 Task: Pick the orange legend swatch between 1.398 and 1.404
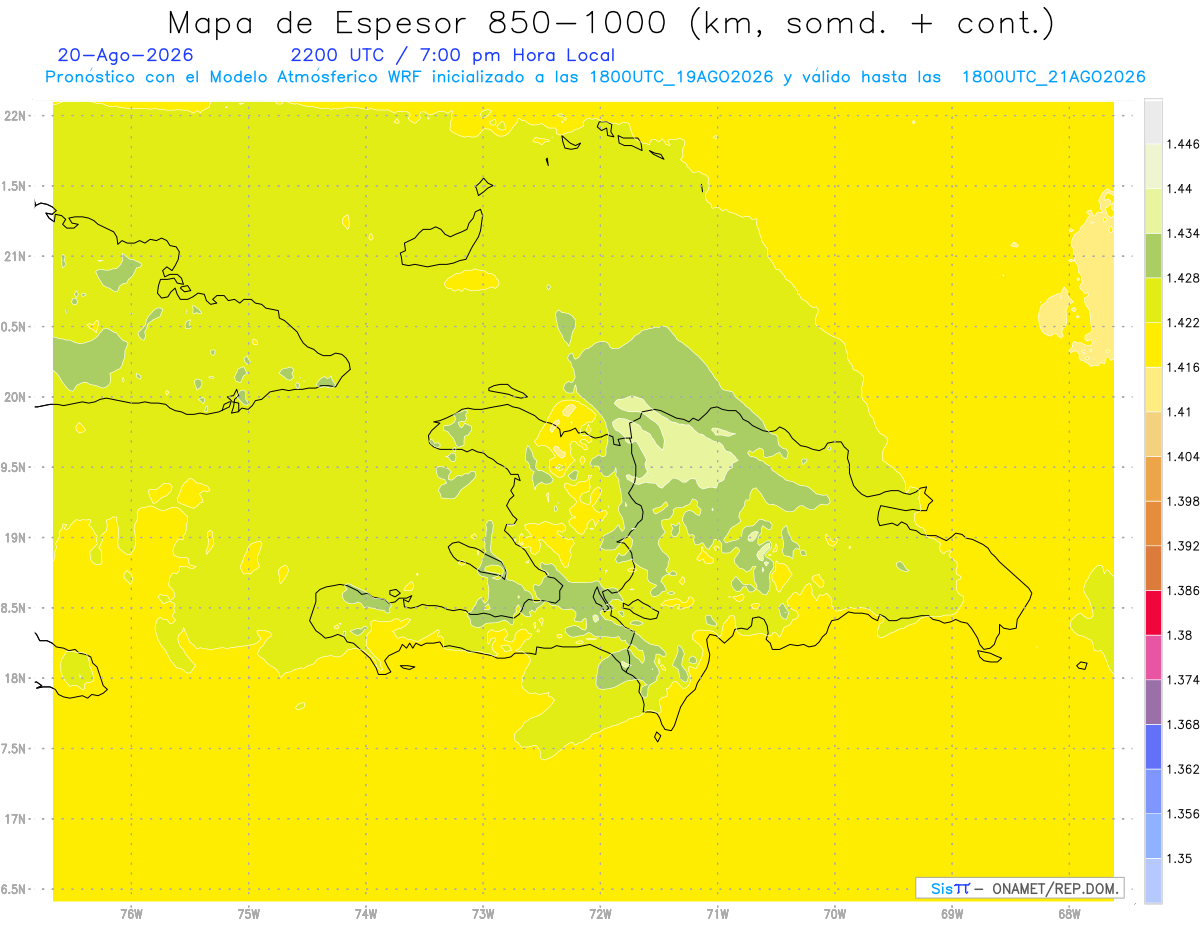tap(1153, 479)
